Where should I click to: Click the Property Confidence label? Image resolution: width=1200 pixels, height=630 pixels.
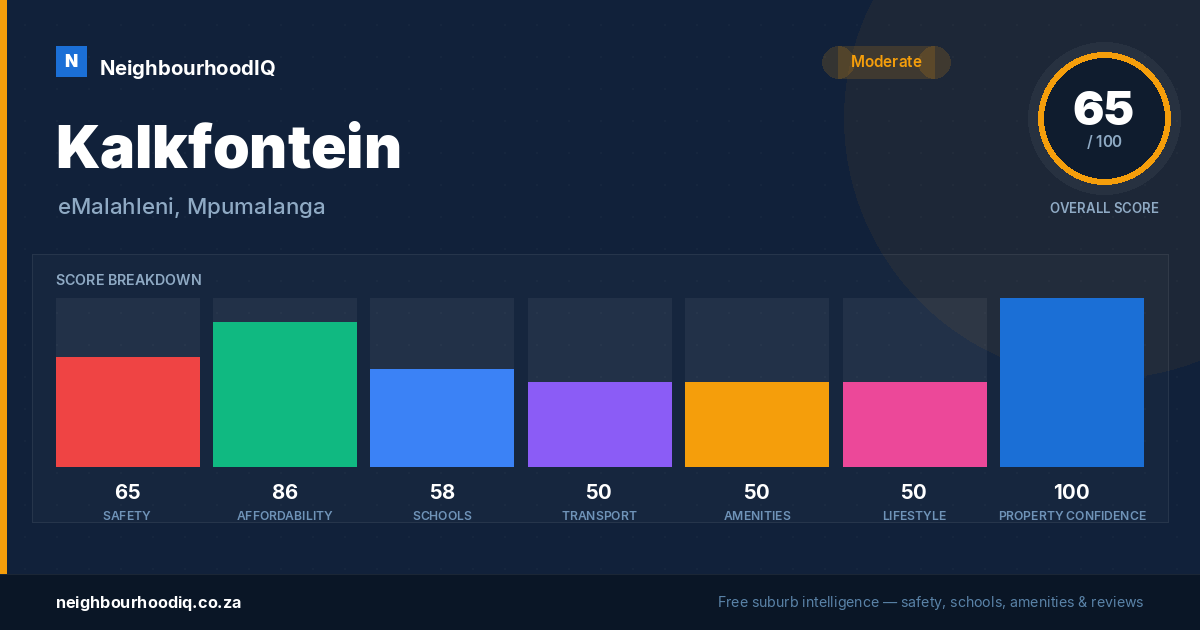click(1072, 516)
